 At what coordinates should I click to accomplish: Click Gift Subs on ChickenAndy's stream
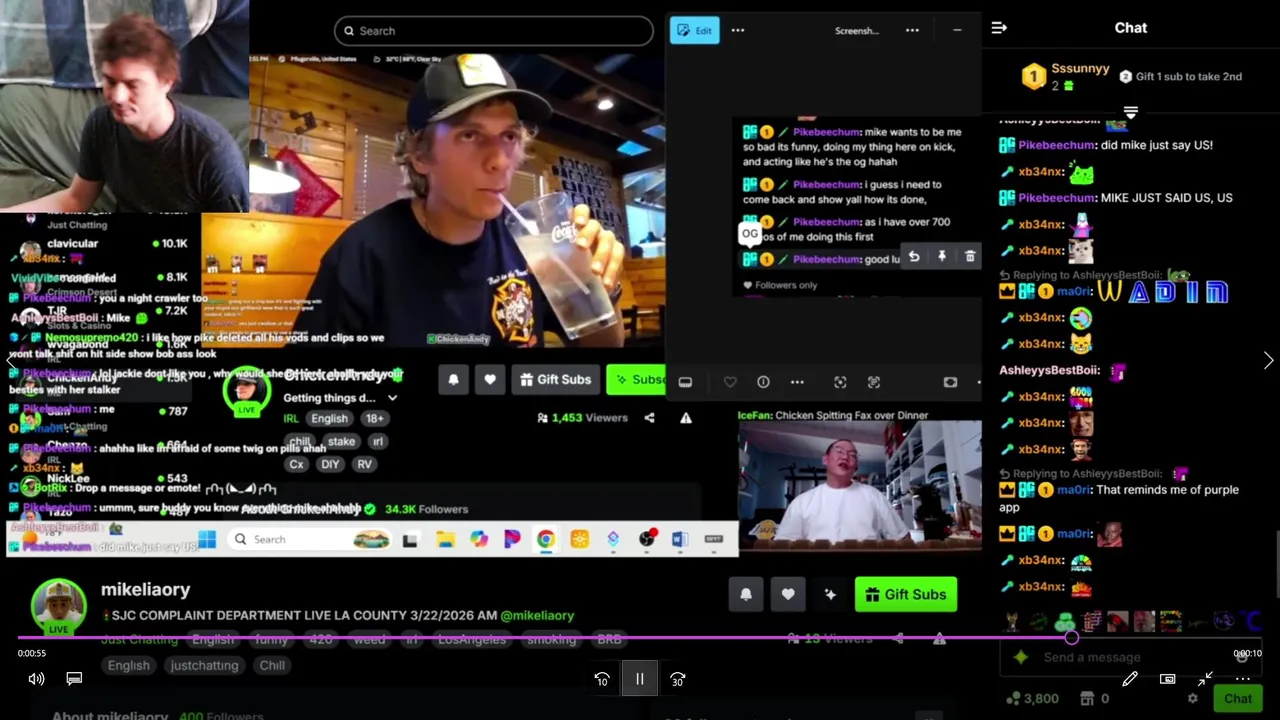(x=555, y=379)
